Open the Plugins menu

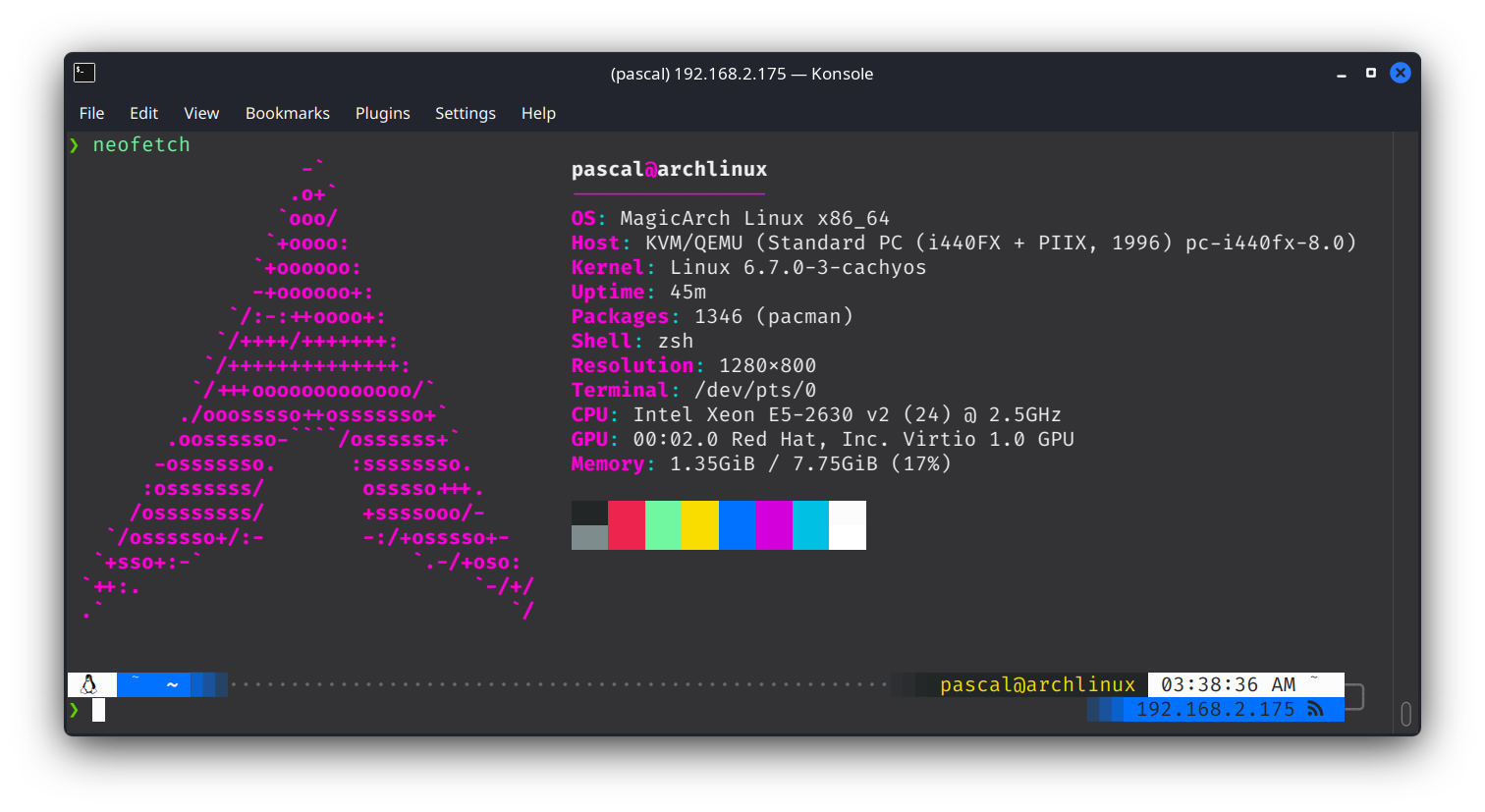383,113
